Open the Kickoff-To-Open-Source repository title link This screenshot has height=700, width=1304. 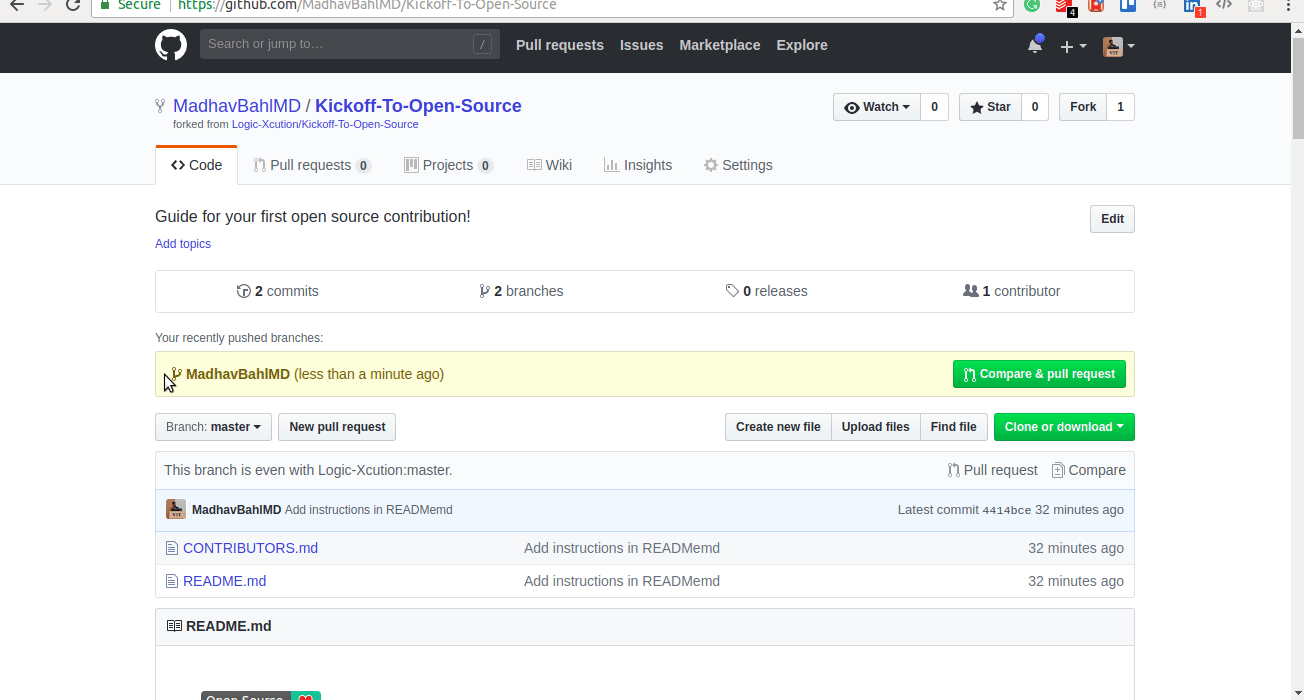pyautogui.click(x=418, y=106)
